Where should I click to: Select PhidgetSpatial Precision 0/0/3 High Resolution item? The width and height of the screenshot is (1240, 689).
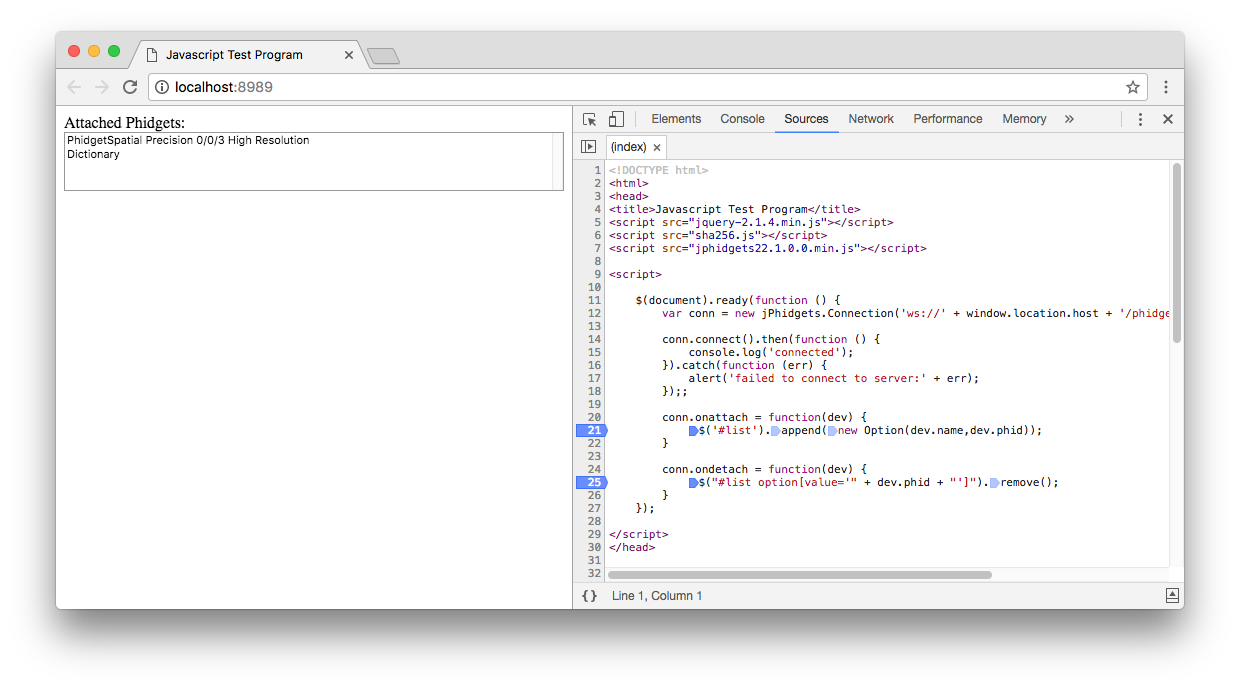[x=308, y=140]
